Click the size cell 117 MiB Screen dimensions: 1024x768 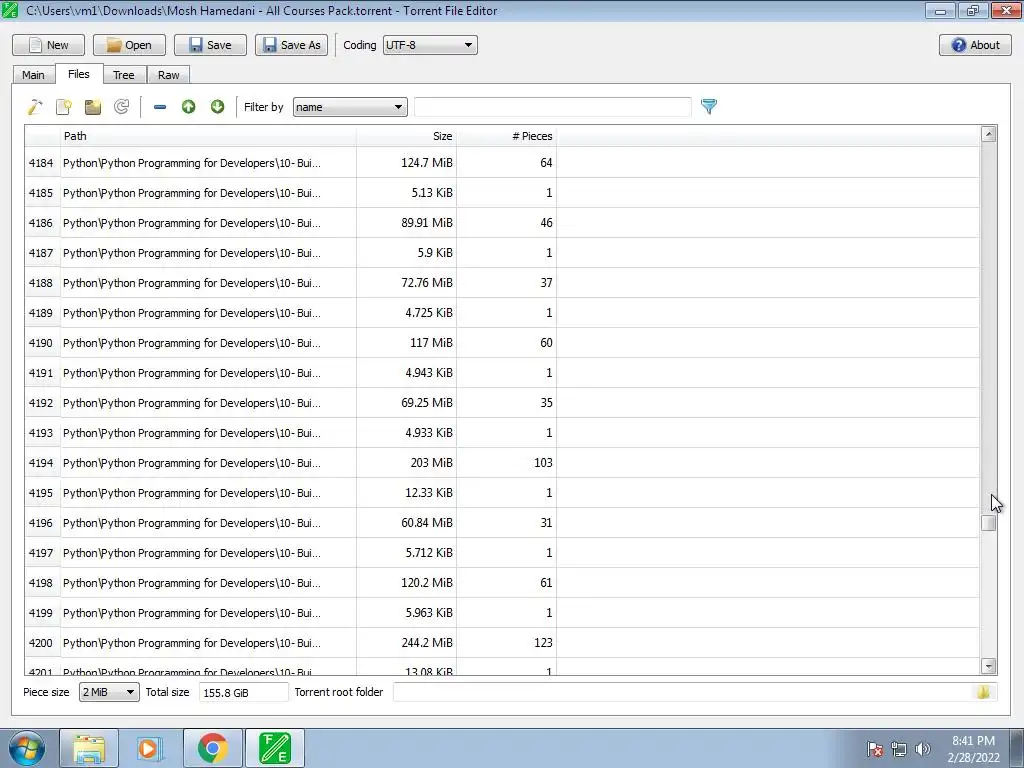tap(406, 343)
